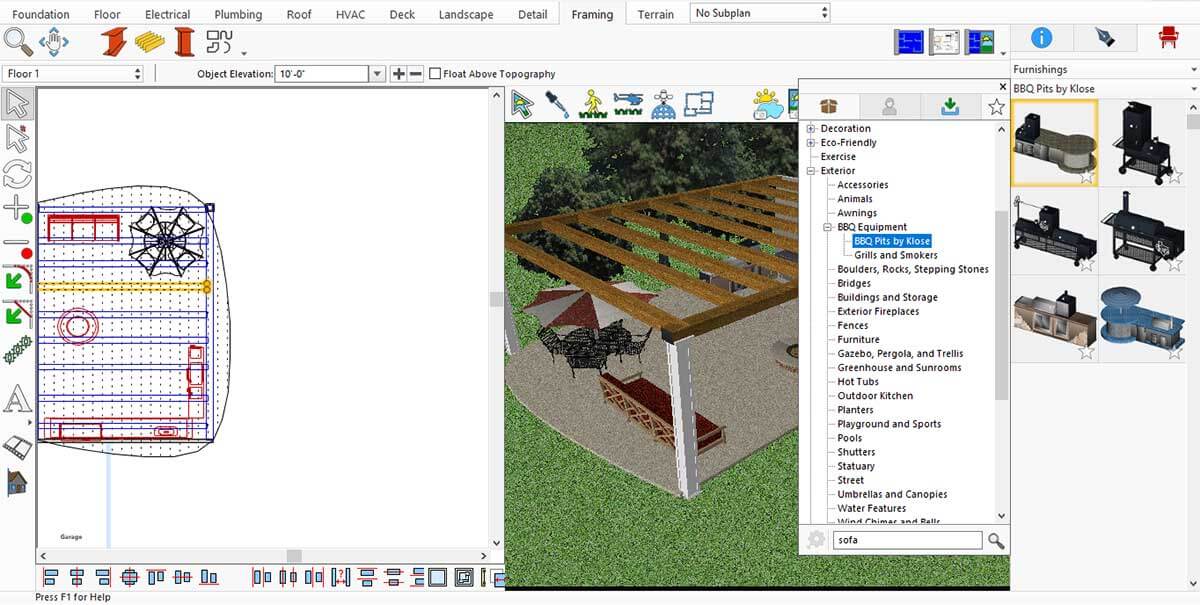Enable Float Above Topography checkbox

(435, 74)
